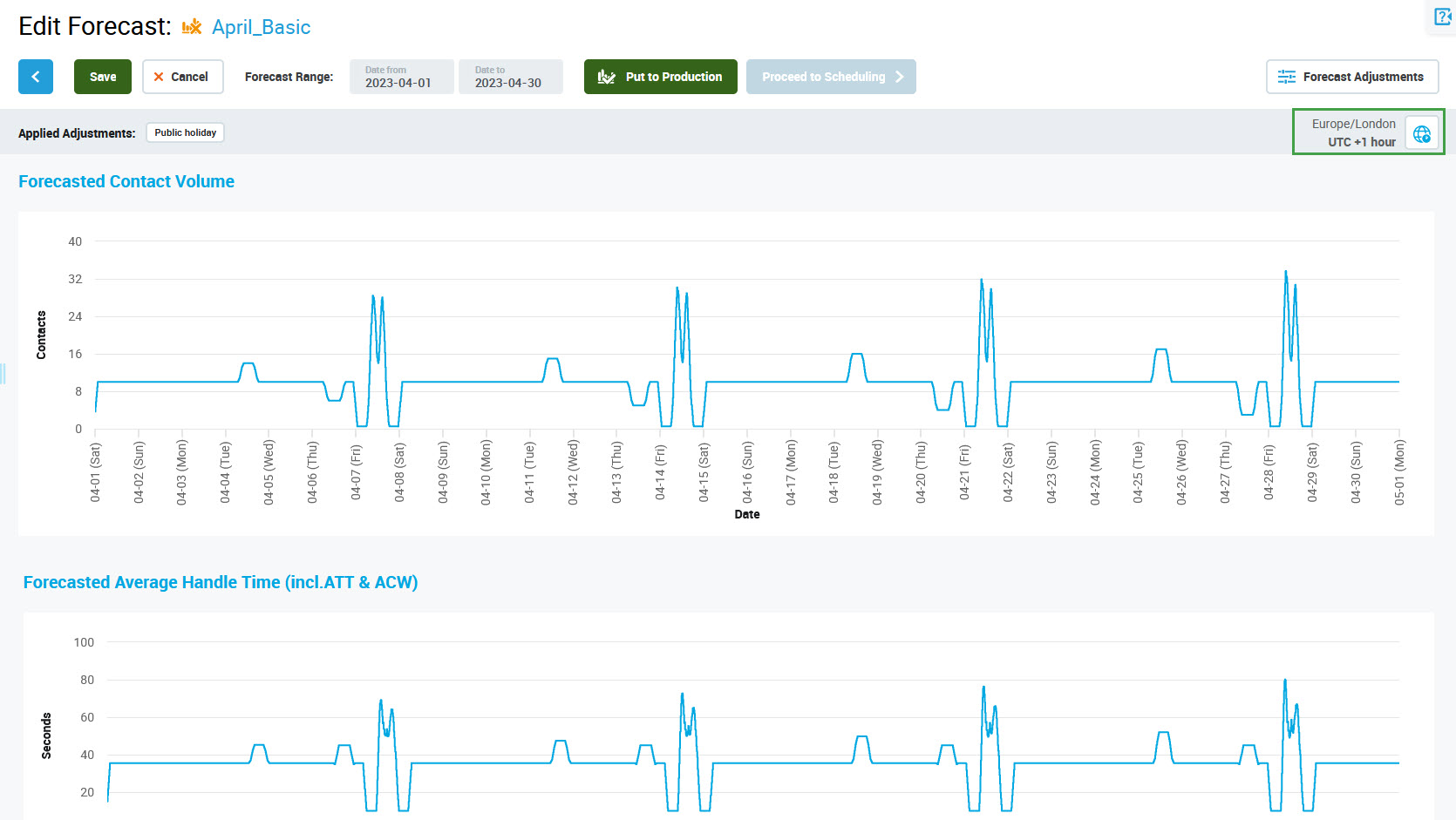Click the globe timezone icon
Screen dimensions: 1456x820
tap(1422, 133)
